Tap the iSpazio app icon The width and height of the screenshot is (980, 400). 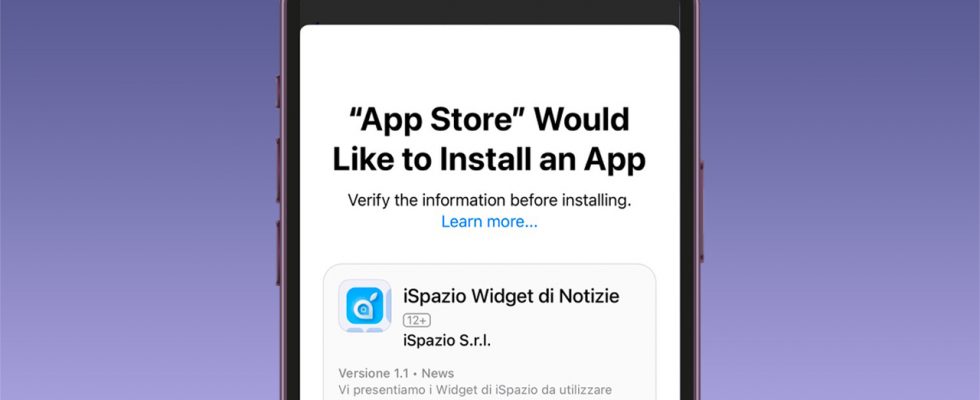pos(365,306)
